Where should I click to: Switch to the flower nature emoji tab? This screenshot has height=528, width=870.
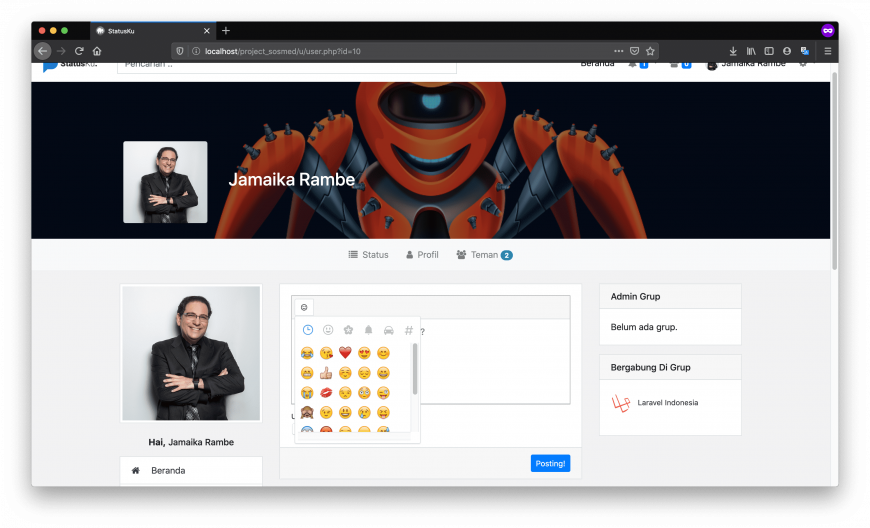(348, 330)
